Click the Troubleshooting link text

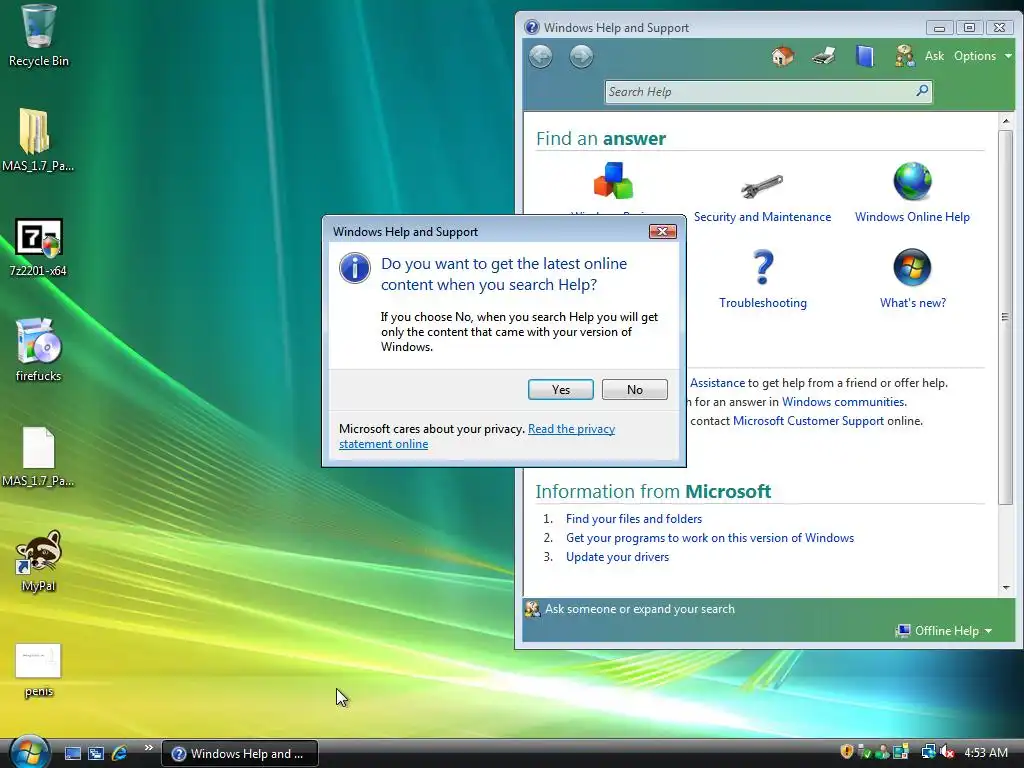[x=762, y=303]
